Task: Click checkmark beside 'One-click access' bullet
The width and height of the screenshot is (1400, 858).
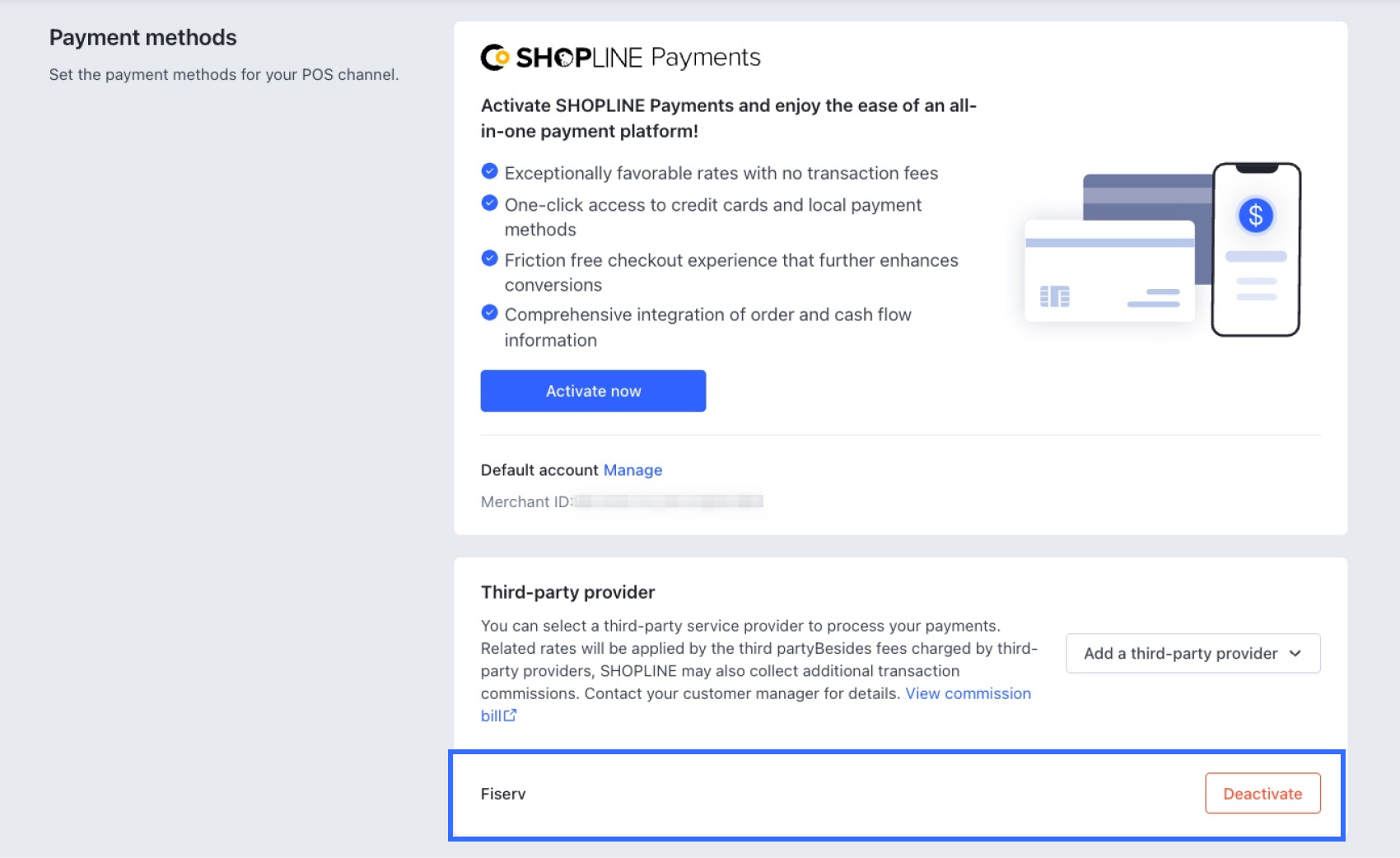Action: (489, 203)
